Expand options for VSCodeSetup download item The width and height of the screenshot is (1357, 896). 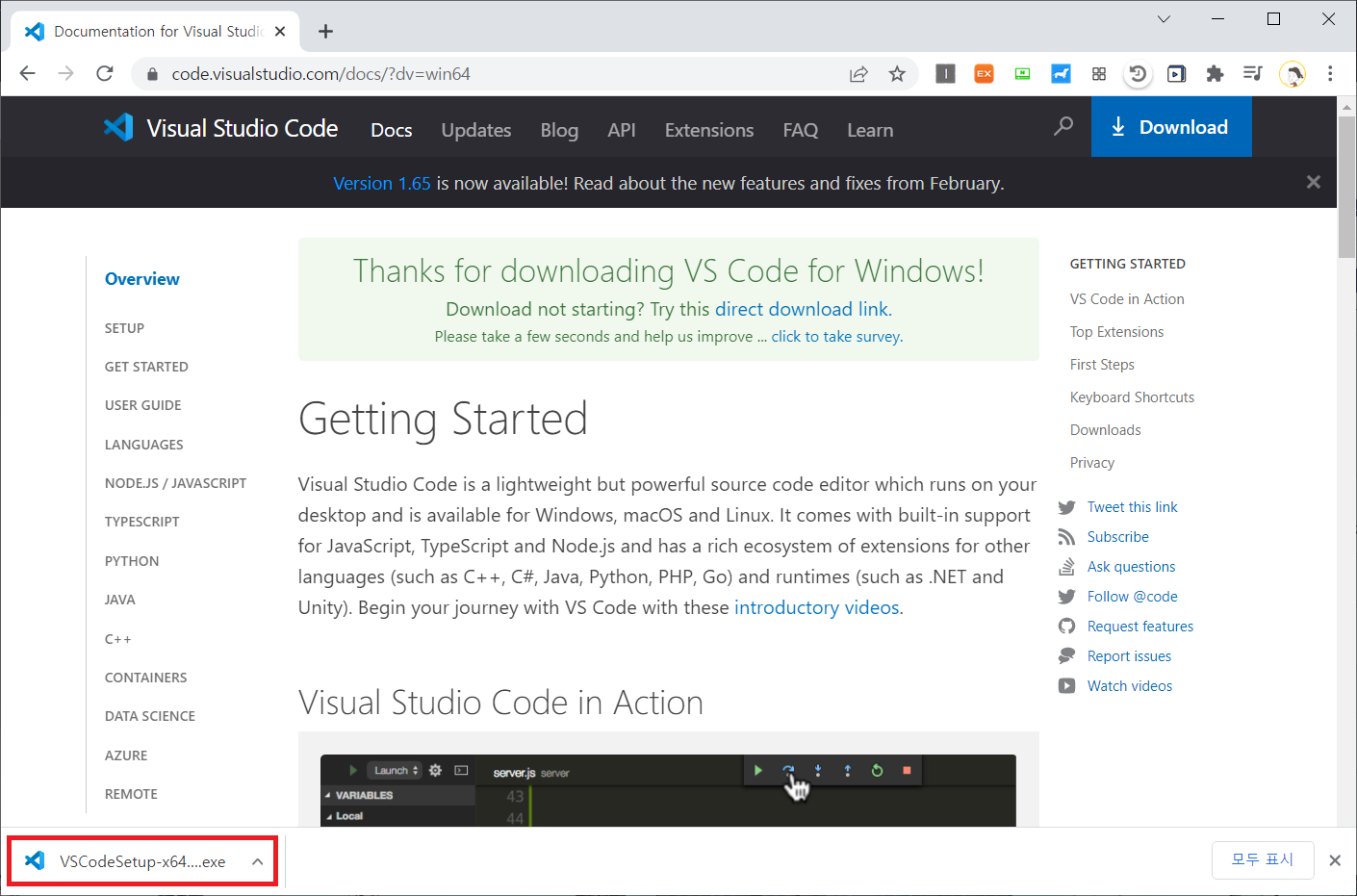click(x=257, y=861)
